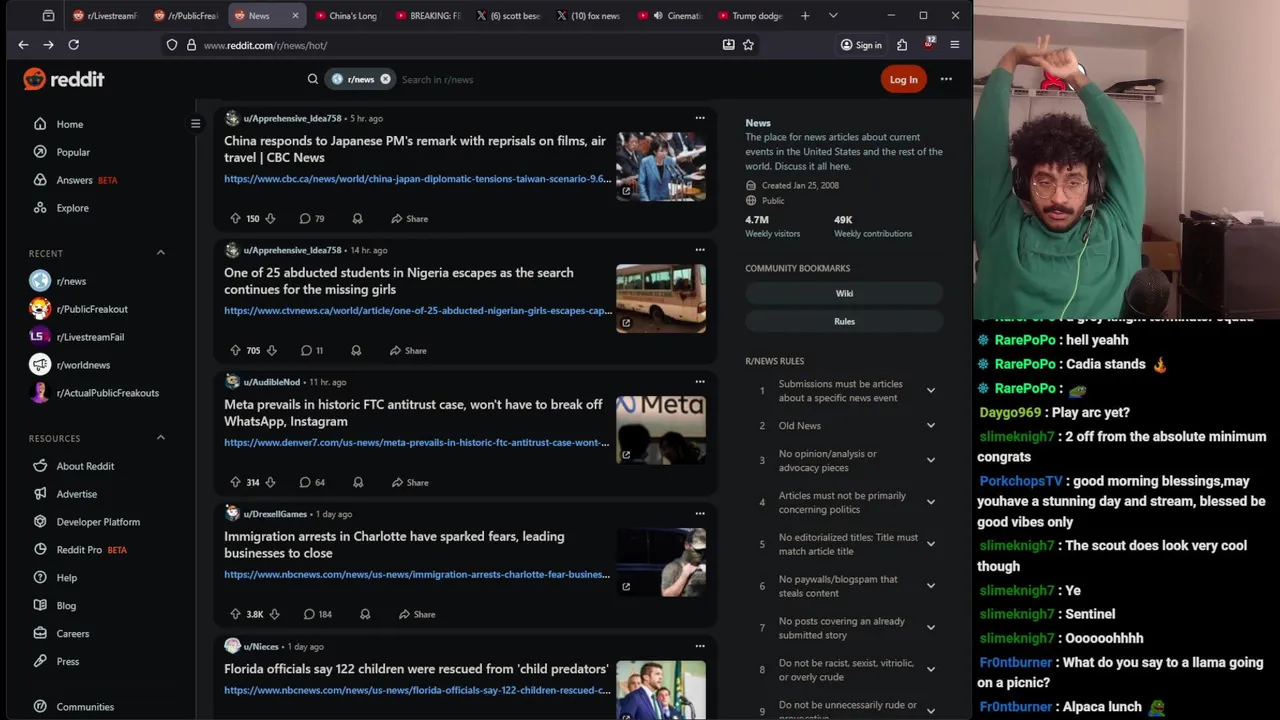Bookmark this page with star icon
1280x720 pixels.
(748, 45)
